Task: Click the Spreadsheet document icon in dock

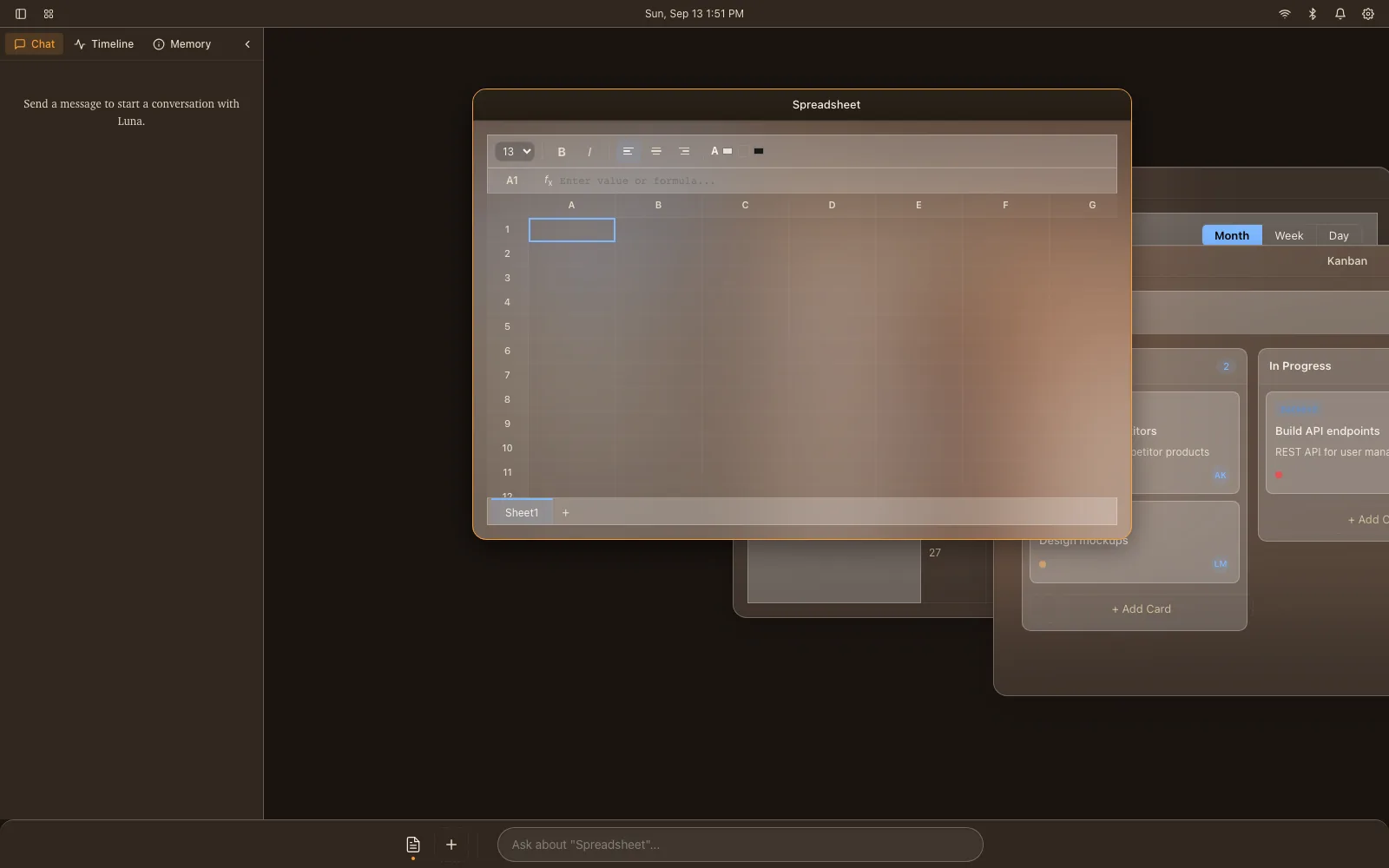Action: [413, 845]
